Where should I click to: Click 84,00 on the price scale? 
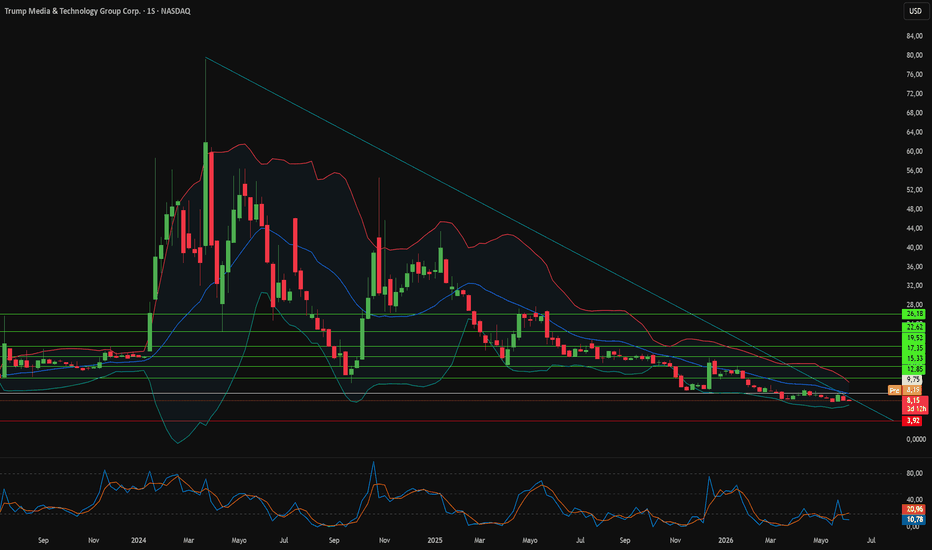click(x=914, y=36)
